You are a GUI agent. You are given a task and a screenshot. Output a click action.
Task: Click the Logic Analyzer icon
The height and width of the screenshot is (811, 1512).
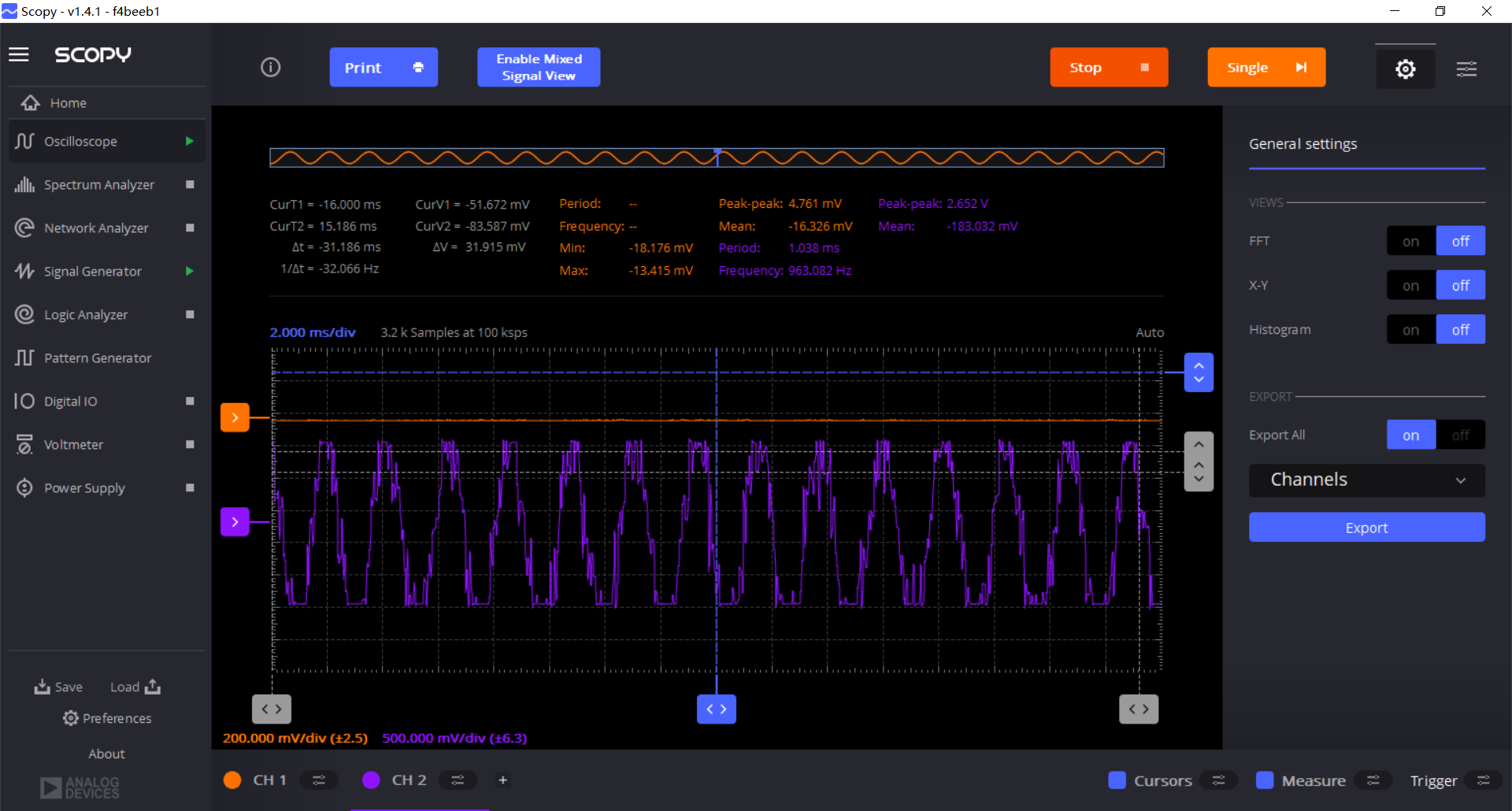(24, 314)
